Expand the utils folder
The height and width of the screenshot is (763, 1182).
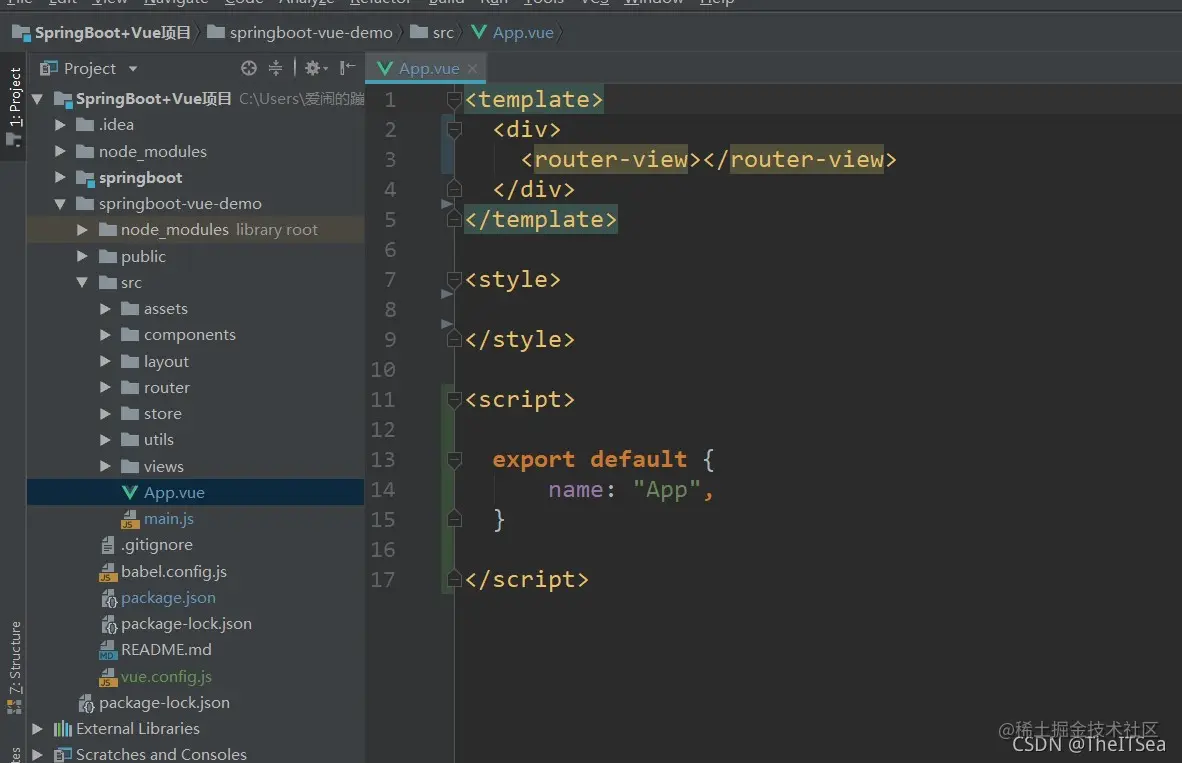[106, 440]
